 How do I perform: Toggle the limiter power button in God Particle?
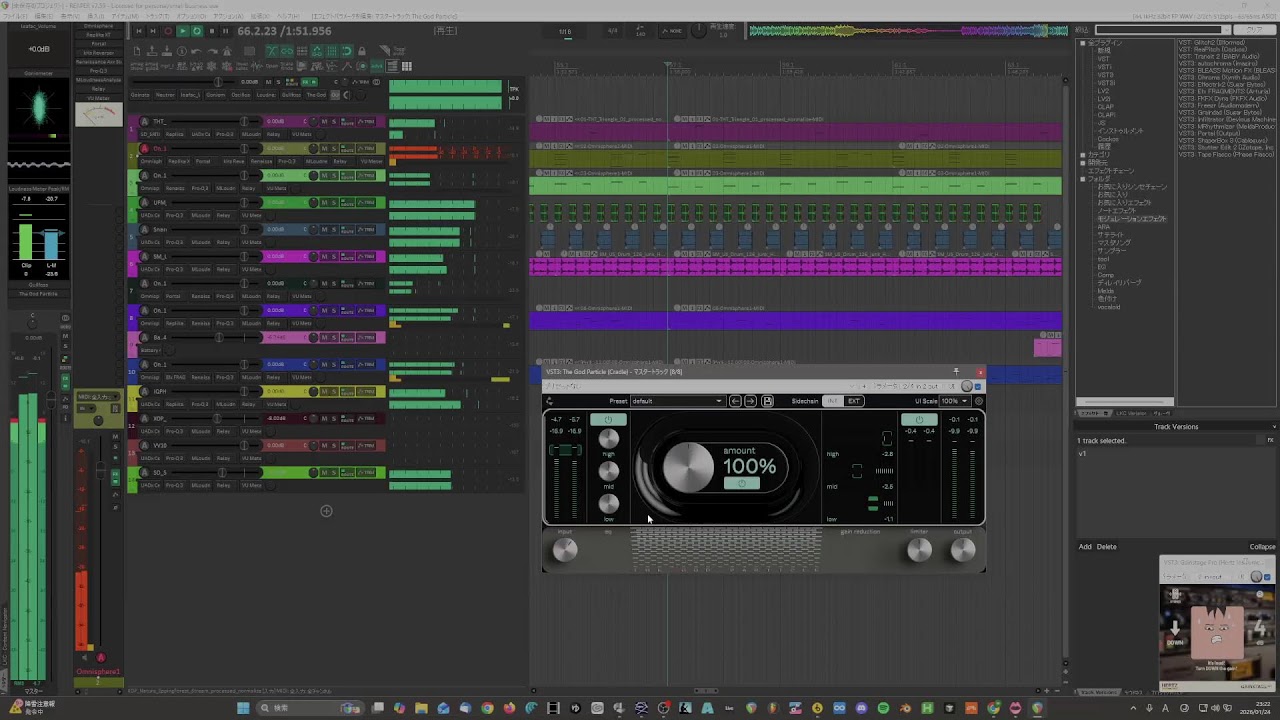click(x=919, y=420)
